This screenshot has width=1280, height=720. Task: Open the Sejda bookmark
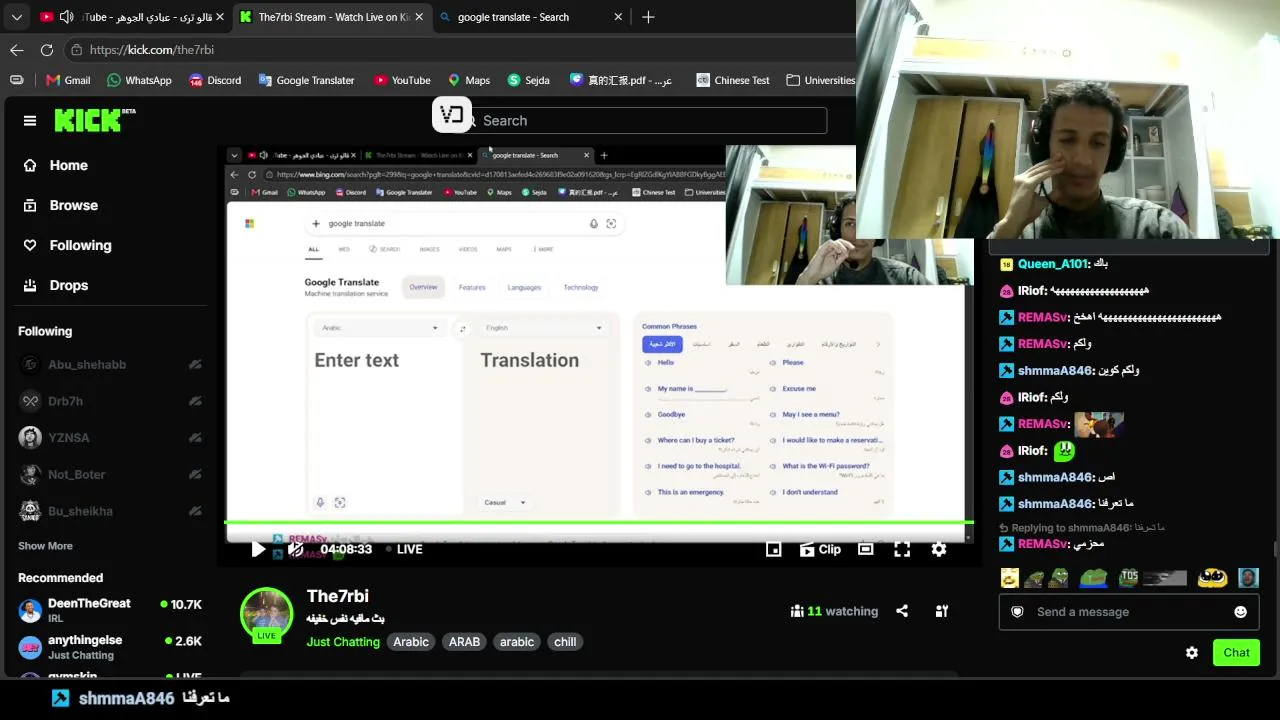tap(528, 80)
